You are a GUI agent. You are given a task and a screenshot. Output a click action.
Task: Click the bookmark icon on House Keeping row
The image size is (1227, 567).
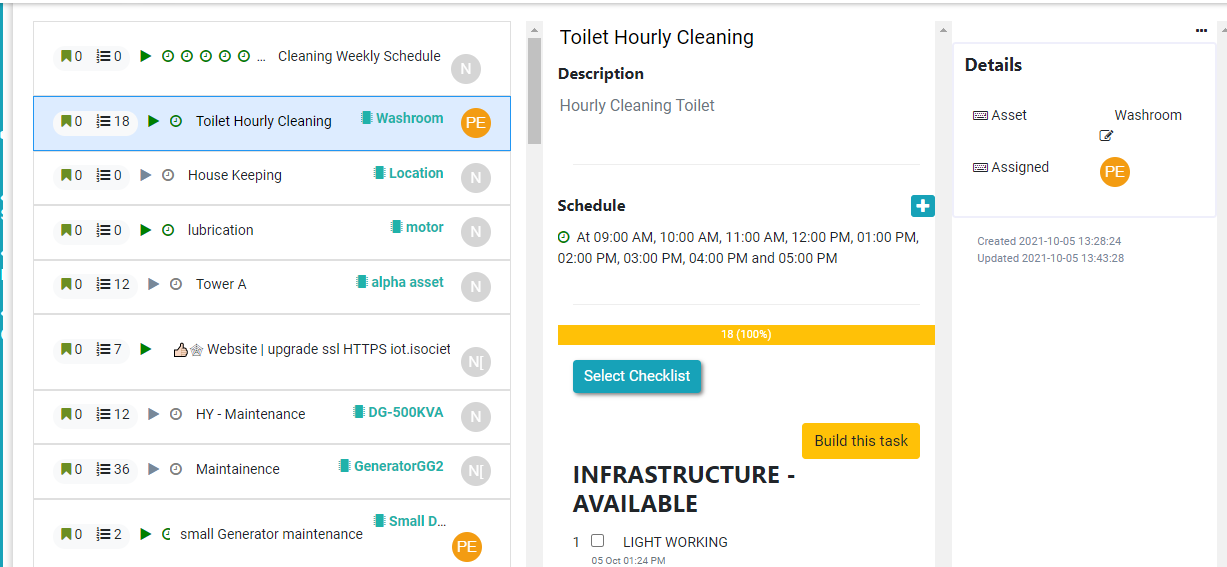67,175
